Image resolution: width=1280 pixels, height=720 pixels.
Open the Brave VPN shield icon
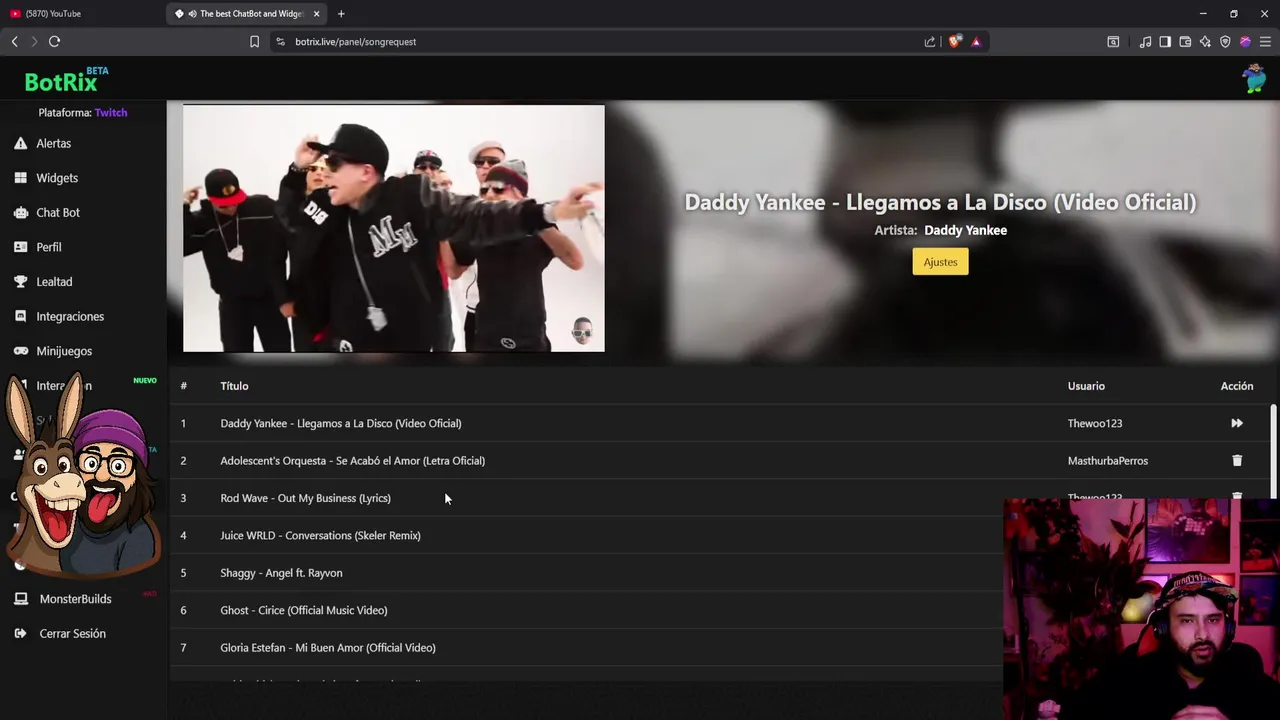point(1225,42)
